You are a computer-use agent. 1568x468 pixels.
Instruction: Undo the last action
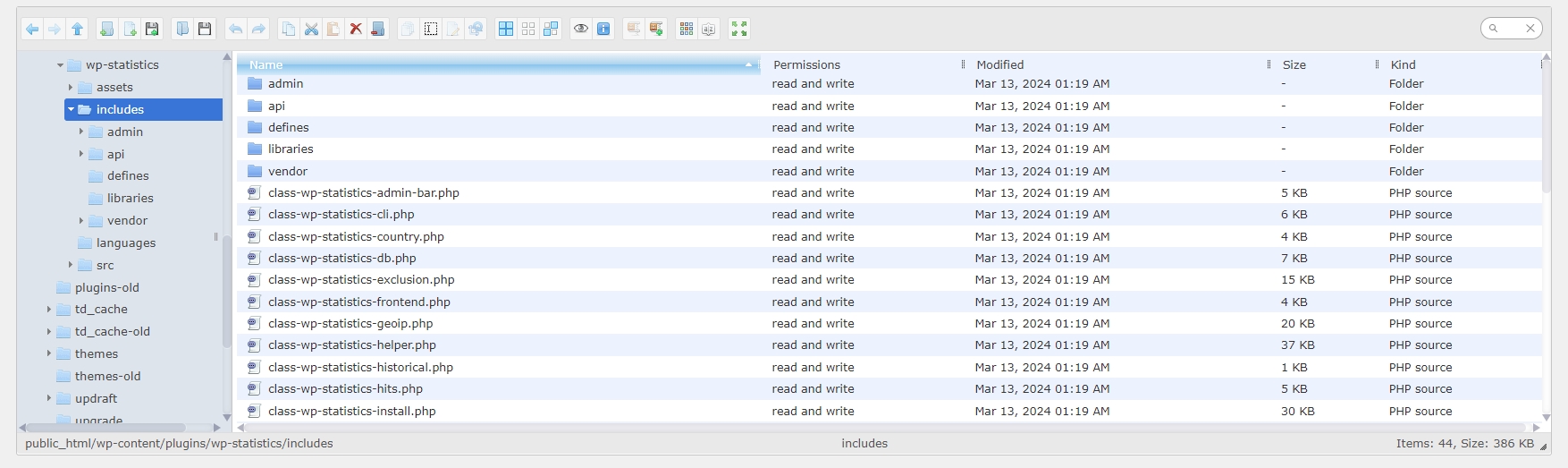point(235,30)
